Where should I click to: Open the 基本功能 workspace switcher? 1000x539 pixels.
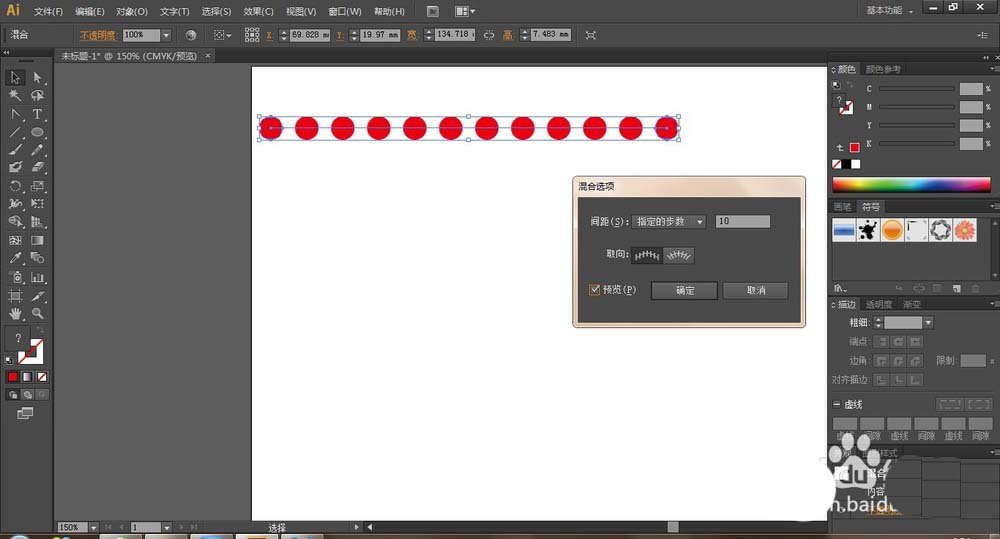(x=889, y=10)
